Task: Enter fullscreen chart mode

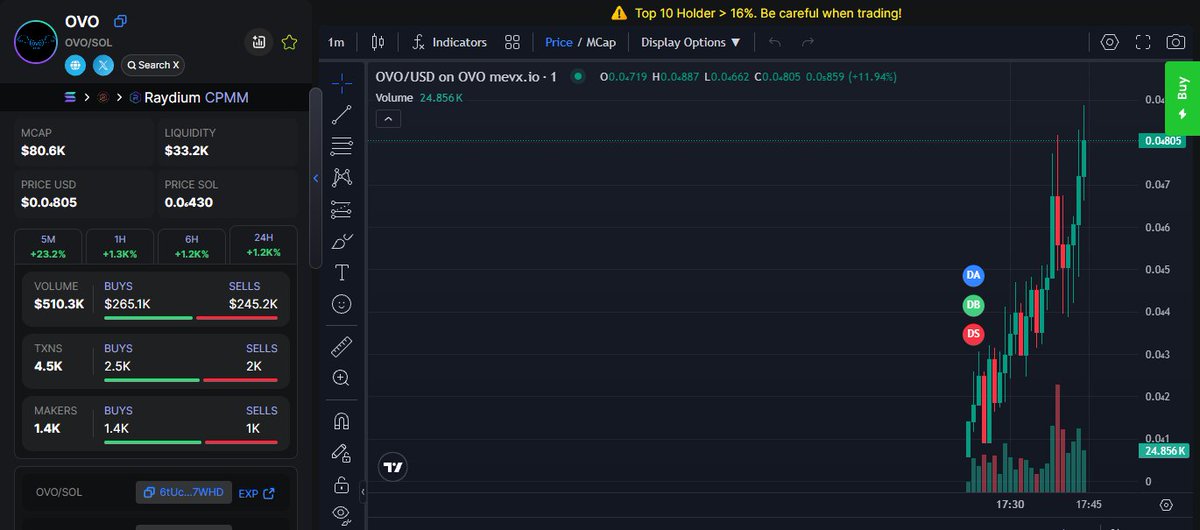Action: pyautogui.click(x=1143, y=42)
